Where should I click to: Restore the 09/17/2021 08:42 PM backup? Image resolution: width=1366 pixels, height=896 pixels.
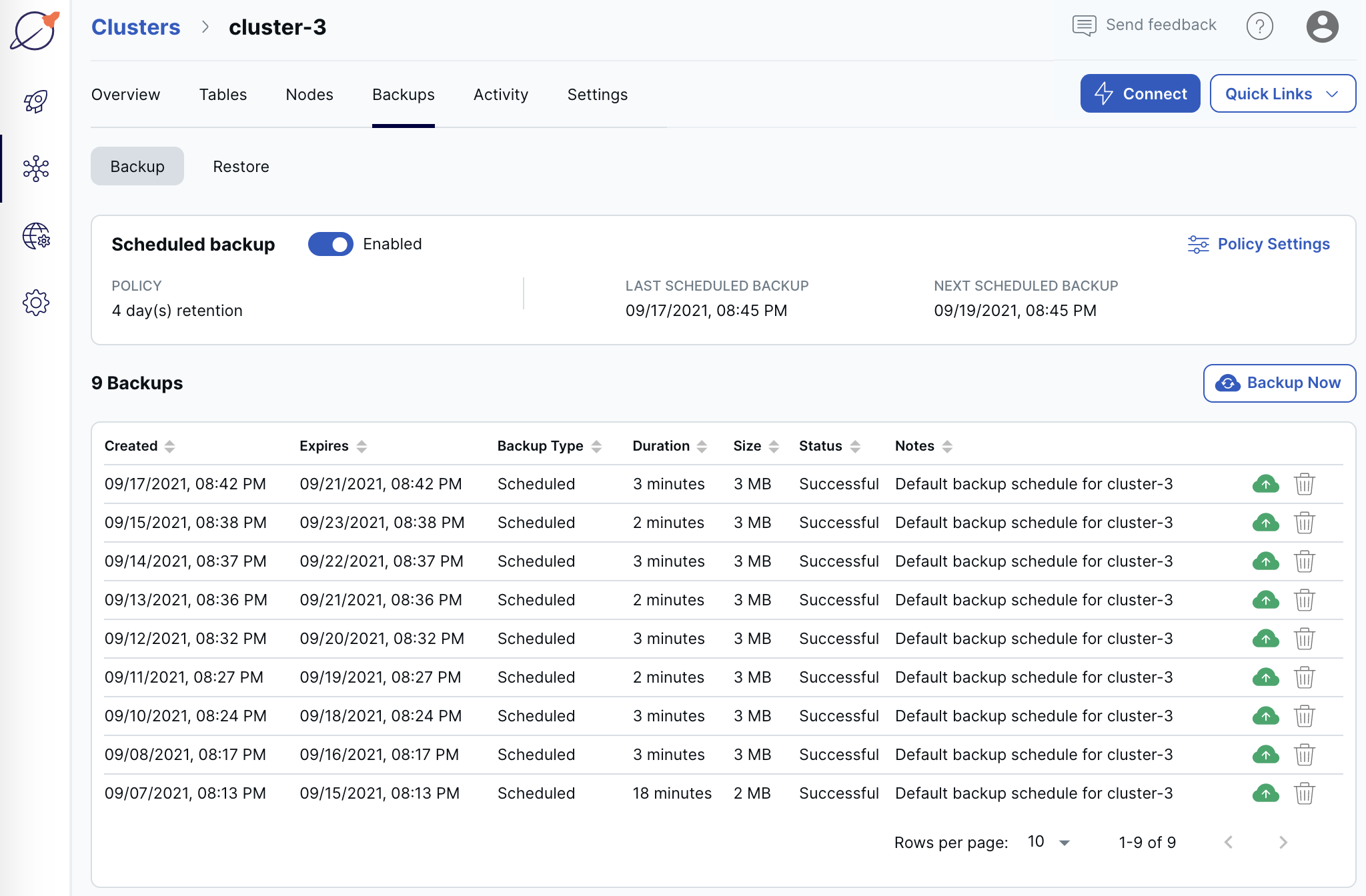[1265, 484]
